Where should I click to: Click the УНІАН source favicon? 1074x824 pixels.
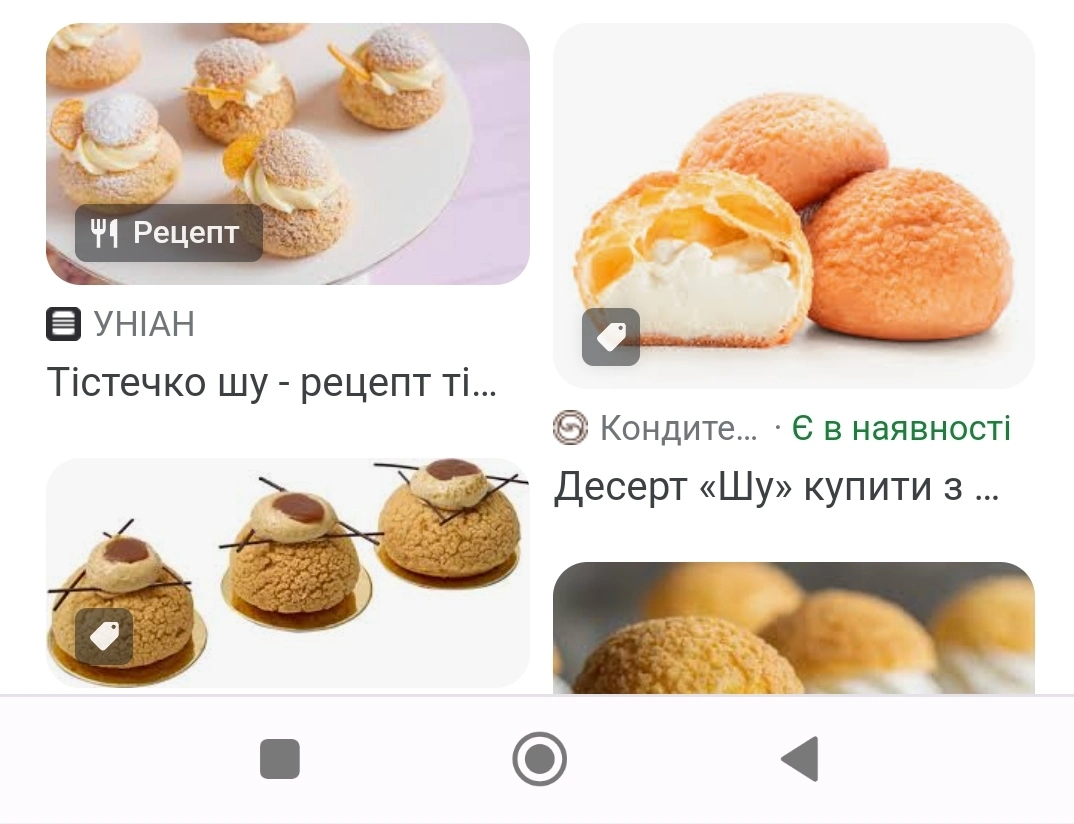coord(64,324)
